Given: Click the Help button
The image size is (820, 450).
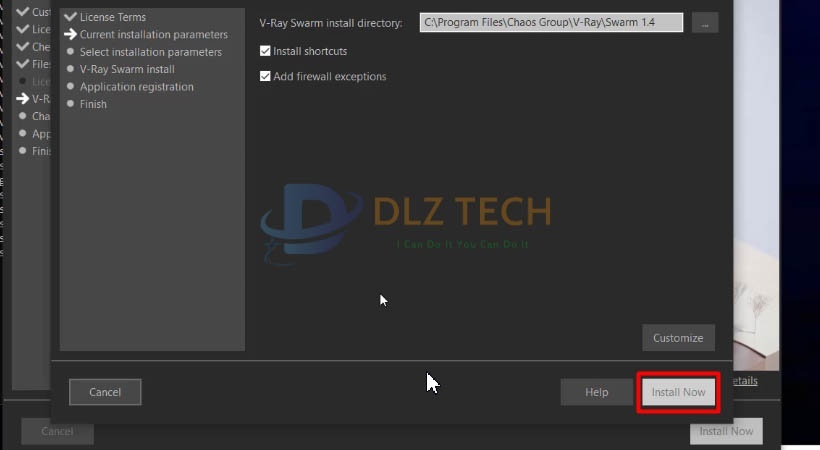Looking at the screenshot, I should (x=596, y=392).
